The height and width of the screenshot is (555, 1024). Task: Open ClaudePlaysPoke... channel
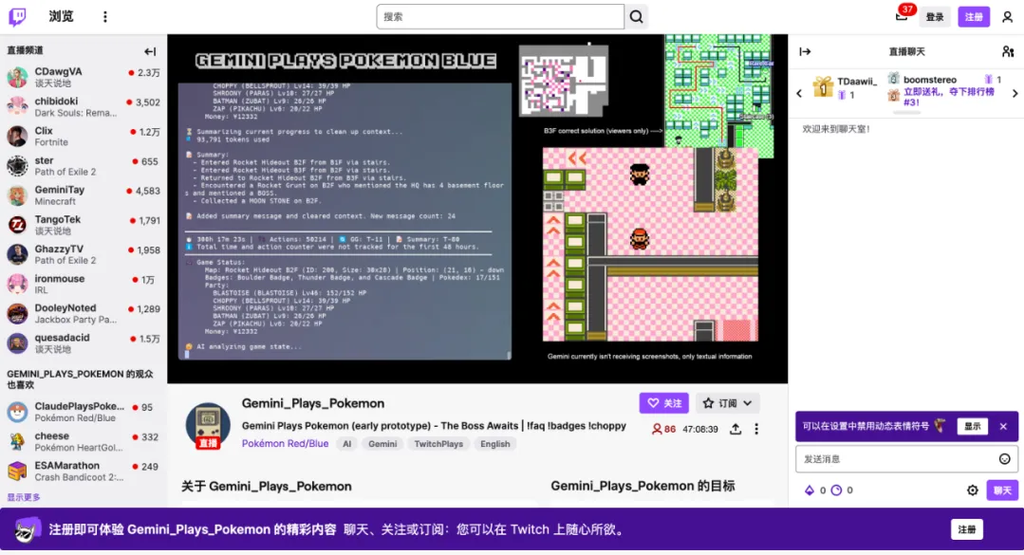point(84,412)
